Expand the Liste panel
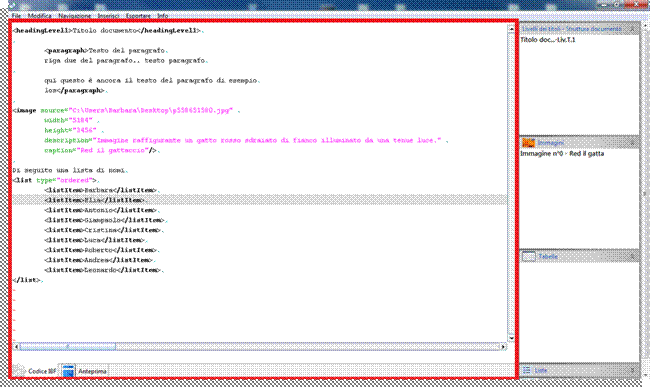 (633, 370)
